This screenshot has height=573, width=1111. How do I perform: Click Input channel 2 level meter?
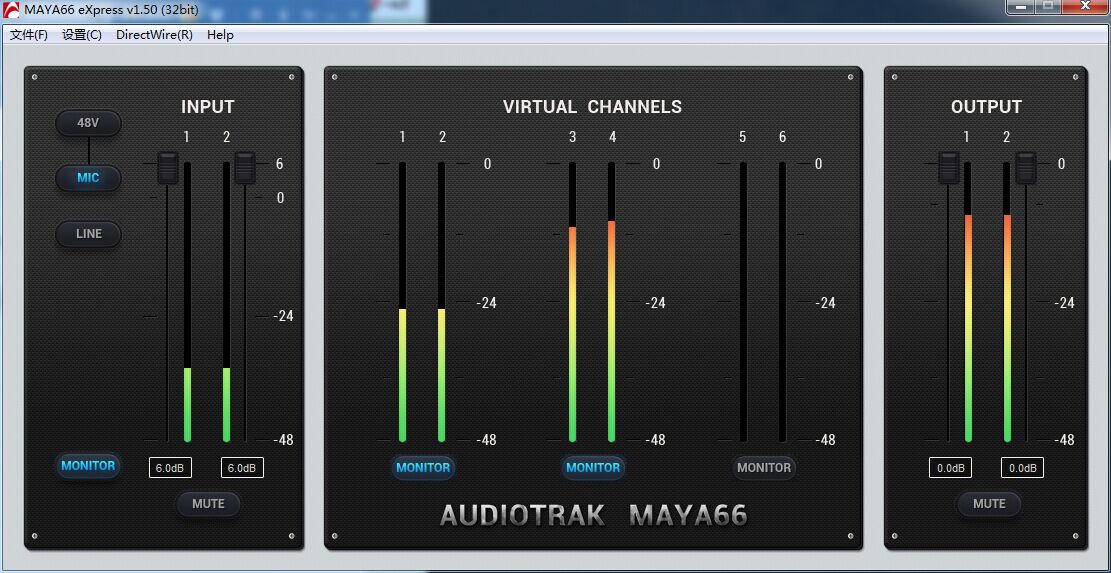[227, 302]
